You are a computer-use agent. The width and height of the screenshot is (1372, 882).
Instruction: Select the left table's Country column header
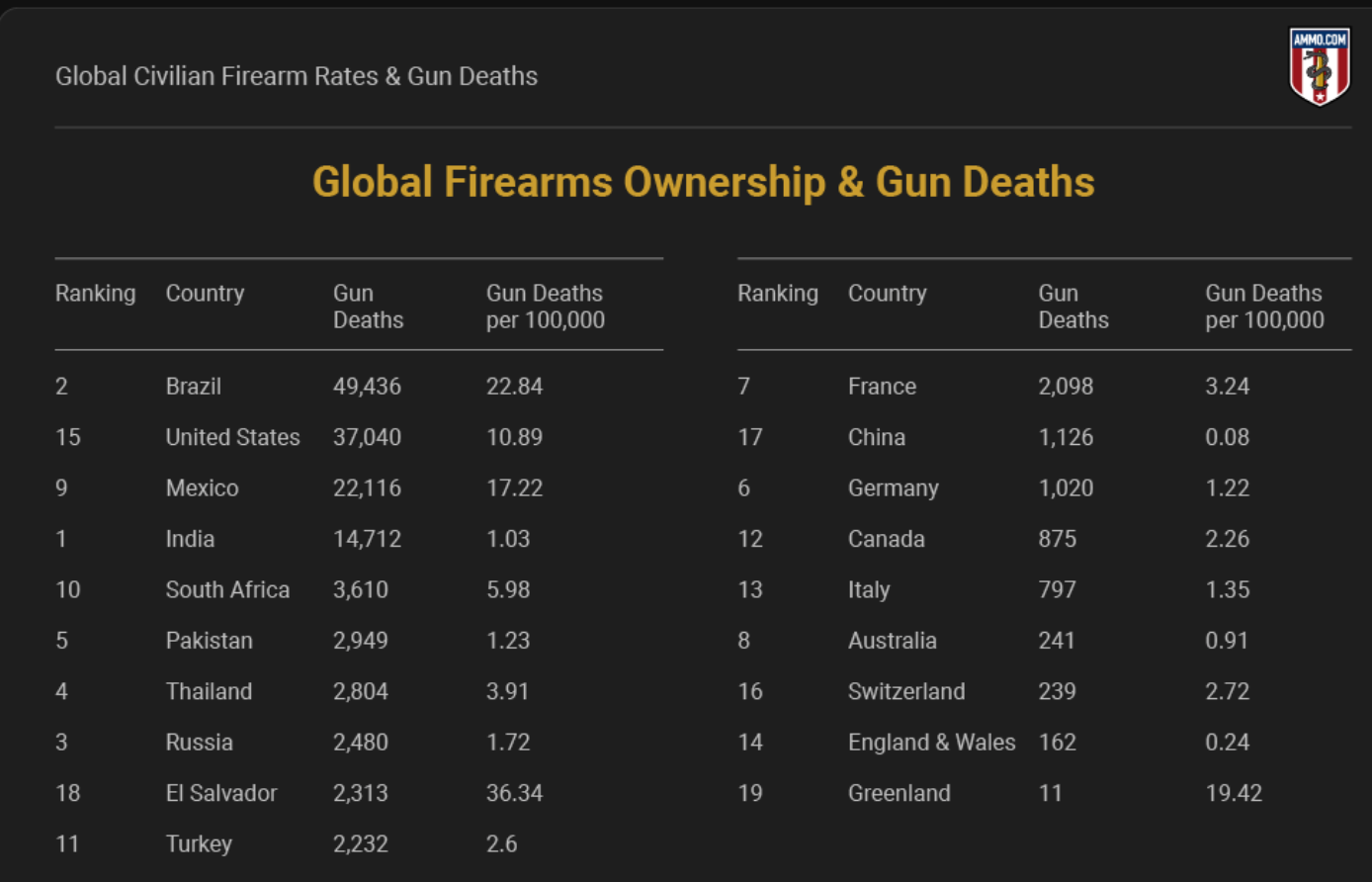(205, 294)
